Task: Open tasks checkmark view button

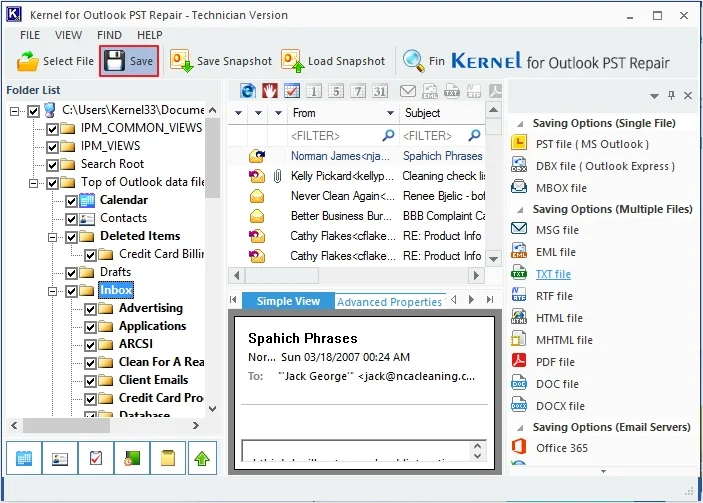Action: [95, 458]
